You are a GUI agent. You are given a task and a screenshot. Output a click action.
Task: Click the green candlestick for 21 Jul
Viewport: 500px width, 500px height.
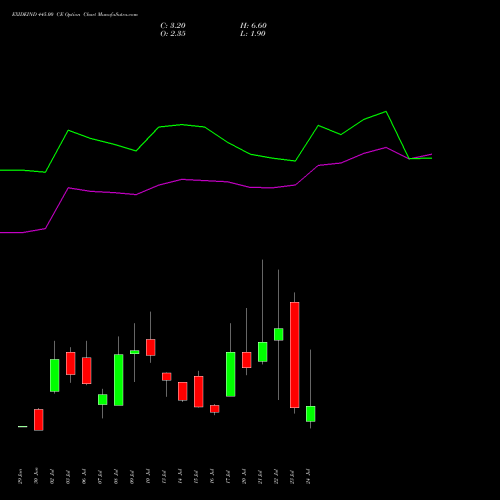tap(263, 352)
